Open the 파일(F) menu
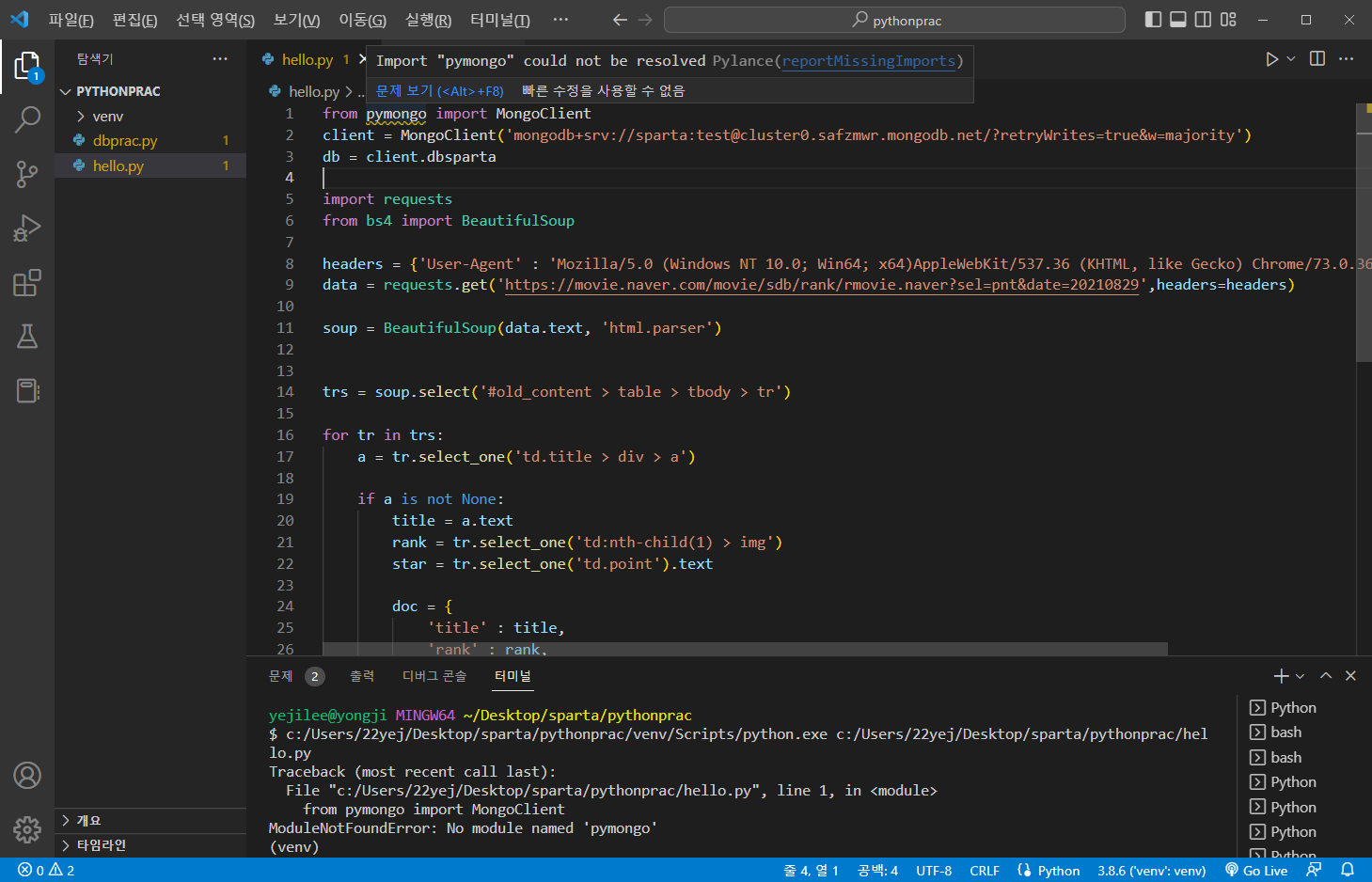1372x882 pixels. pos(71,20)
